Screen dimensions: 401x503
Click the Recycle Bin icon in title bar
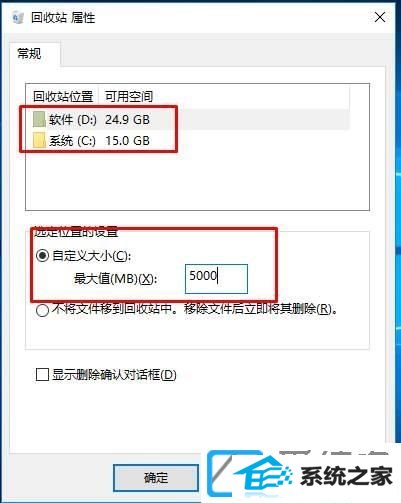pos(18,18)
